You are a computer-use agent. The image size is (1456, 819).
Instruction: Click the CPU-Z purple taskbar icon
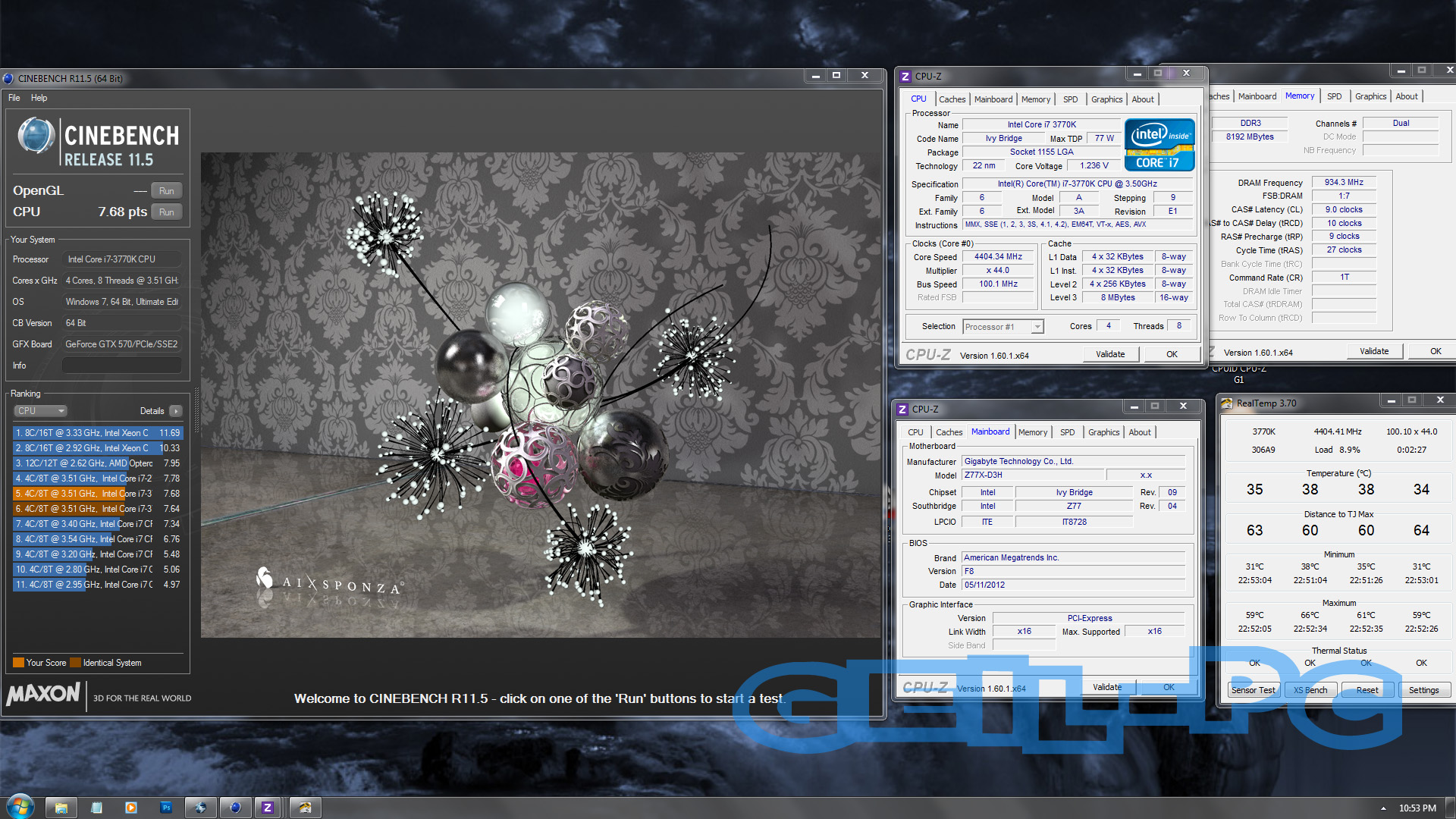267,808
